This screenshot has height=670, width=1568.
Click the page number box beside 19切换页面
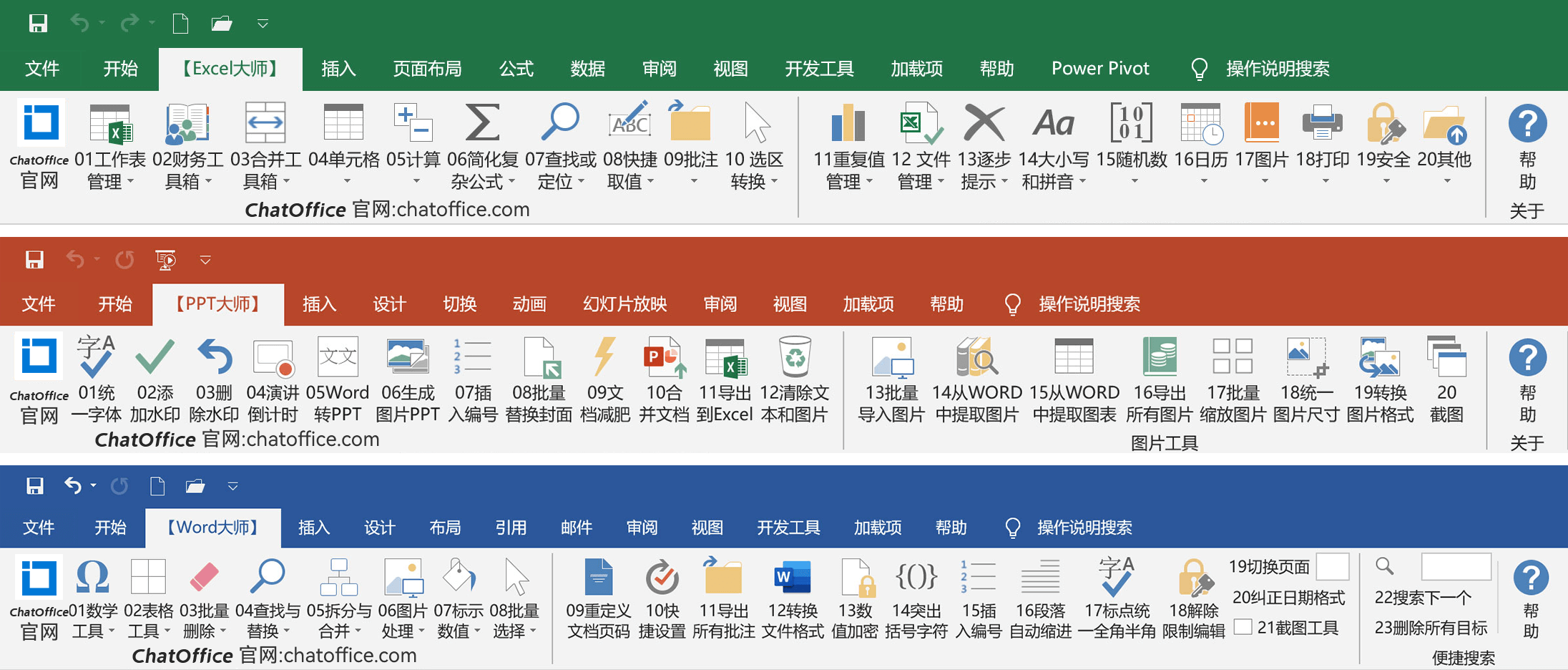pyautogui.click(x=1333, y=566)
